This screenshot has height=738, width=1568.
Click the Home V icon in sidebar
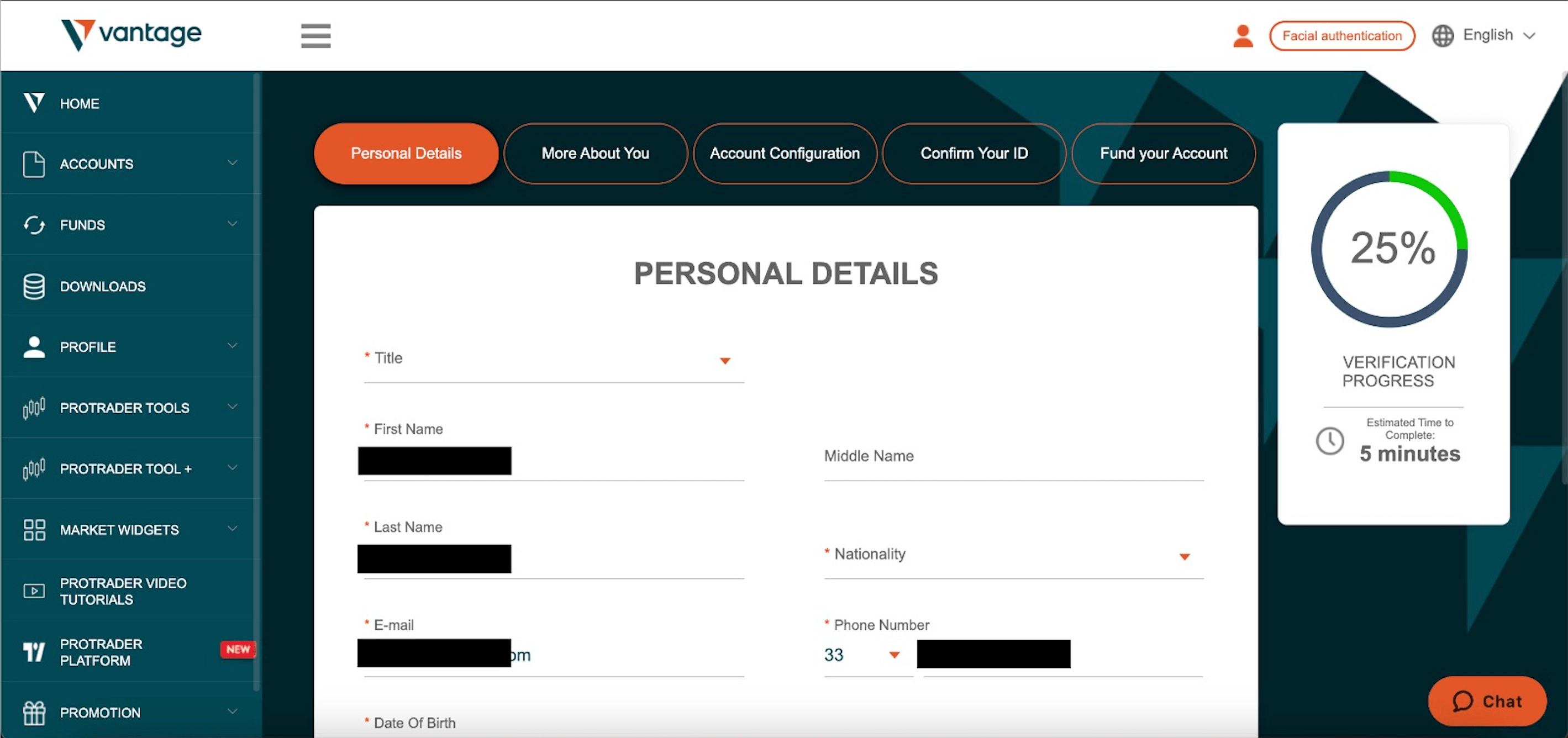tap(34, 103)
